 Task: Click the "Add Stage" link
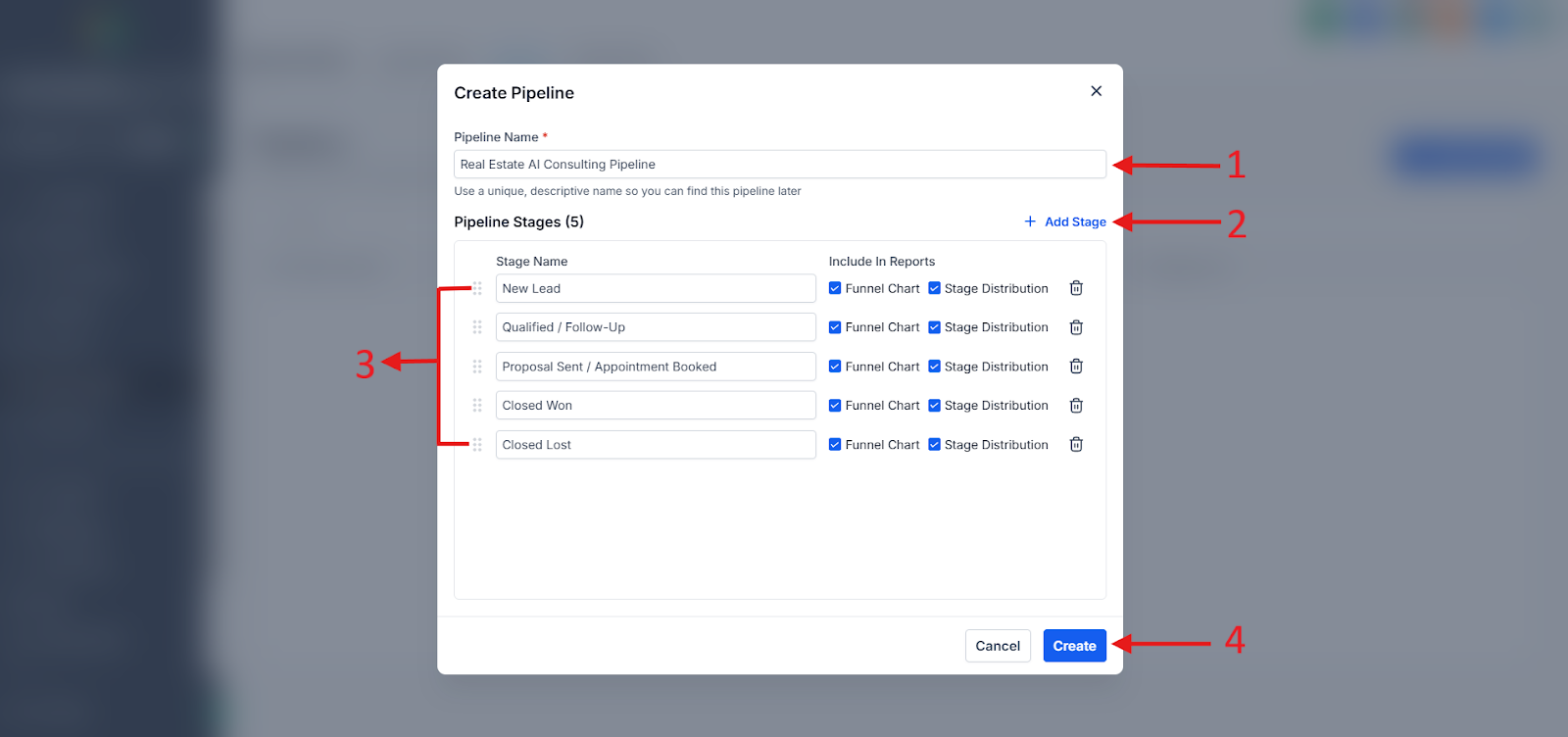[1074, 221]
